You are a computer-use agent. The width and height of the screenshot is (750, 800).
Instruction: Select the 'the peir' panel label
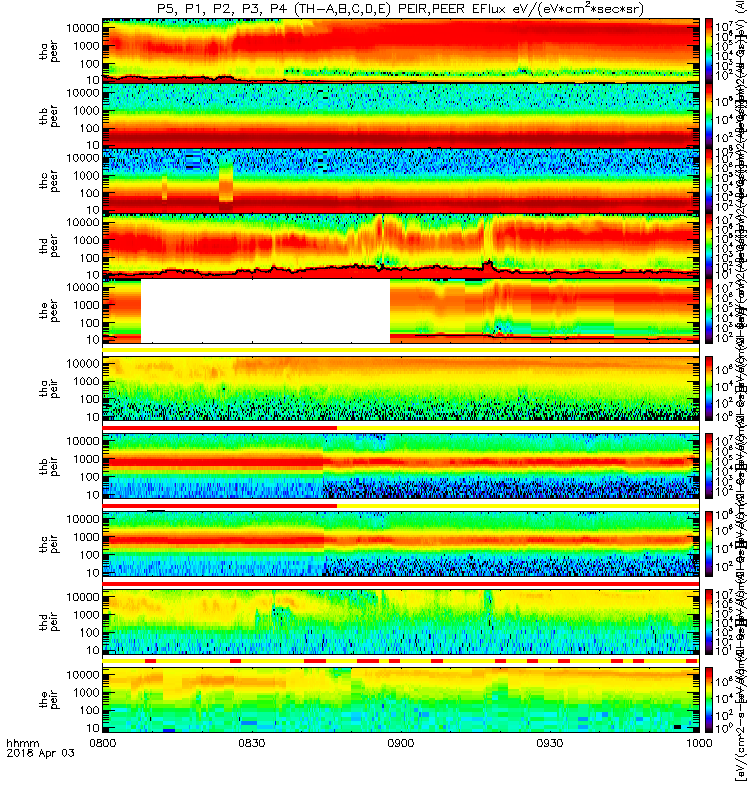(49, 699)
